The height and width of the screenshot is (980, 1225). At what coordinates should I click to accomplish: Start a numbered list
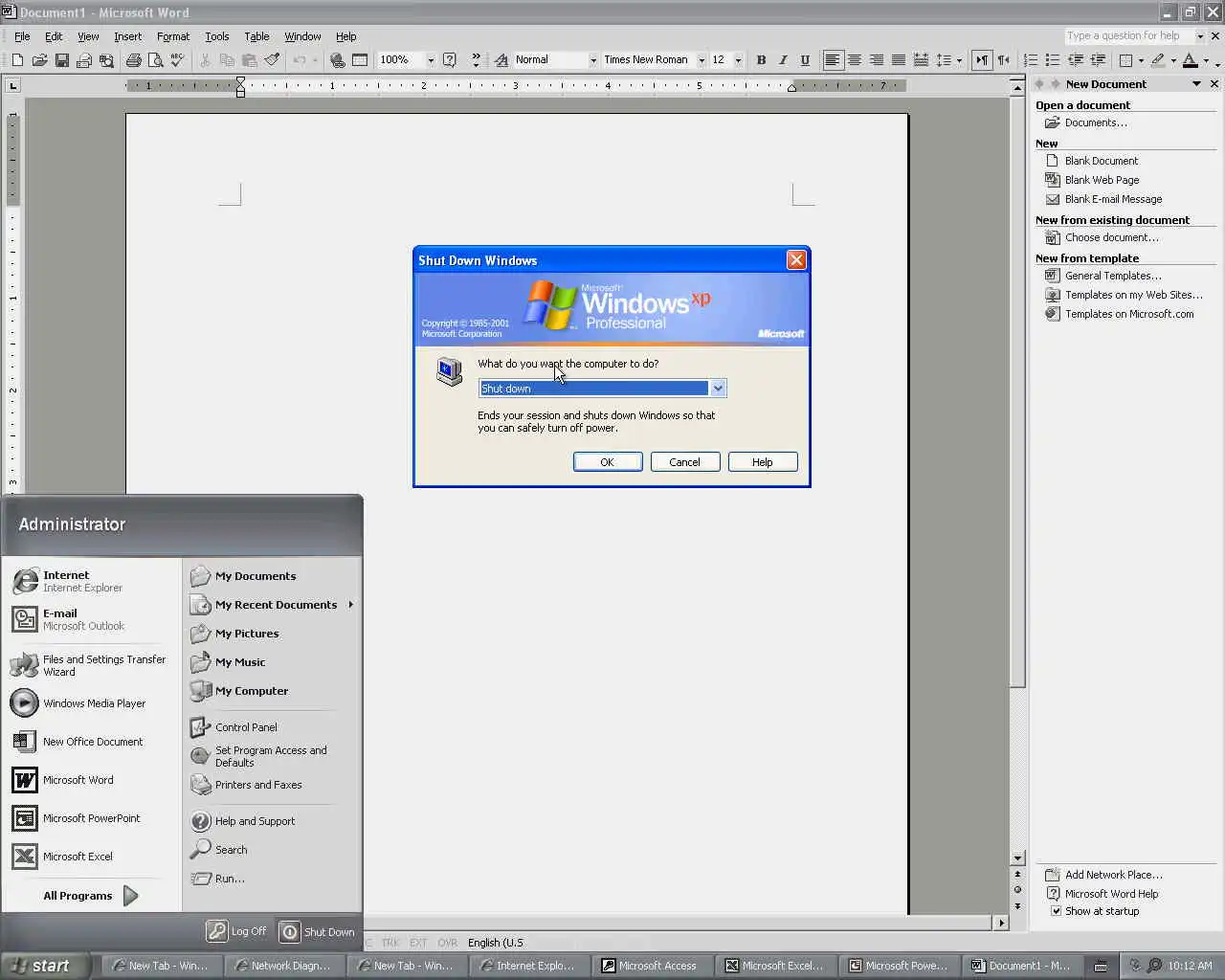[1031, 59]
